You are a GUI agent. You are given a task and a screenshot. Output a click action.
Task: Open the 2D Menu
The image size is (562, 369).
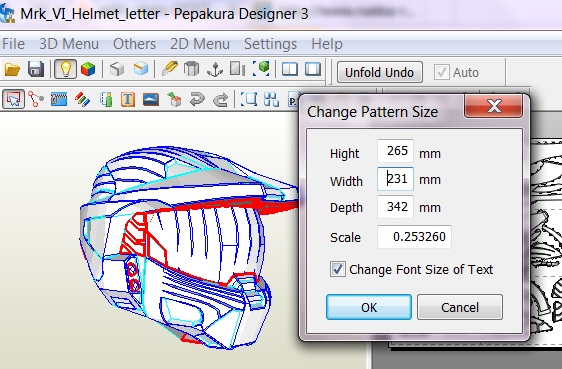point(200,44)
